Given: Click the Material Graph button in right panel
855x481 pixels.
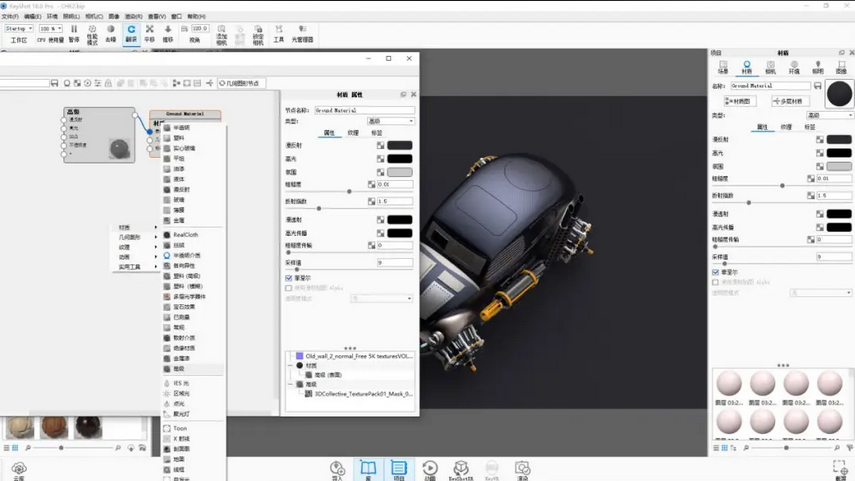Looking at the screenshot, I should pos(740,101).
